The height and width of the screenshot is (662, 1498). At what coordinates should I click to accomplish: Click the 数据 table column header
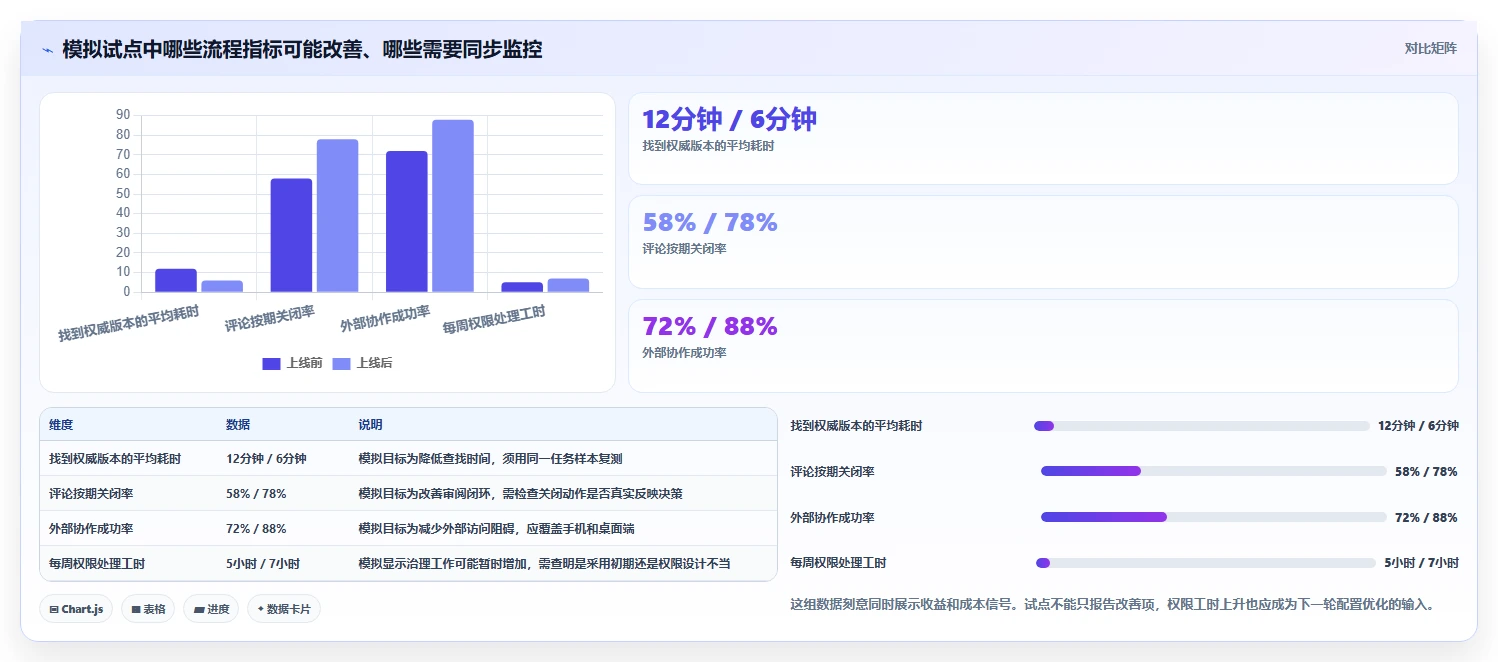[x=238, y=425]
